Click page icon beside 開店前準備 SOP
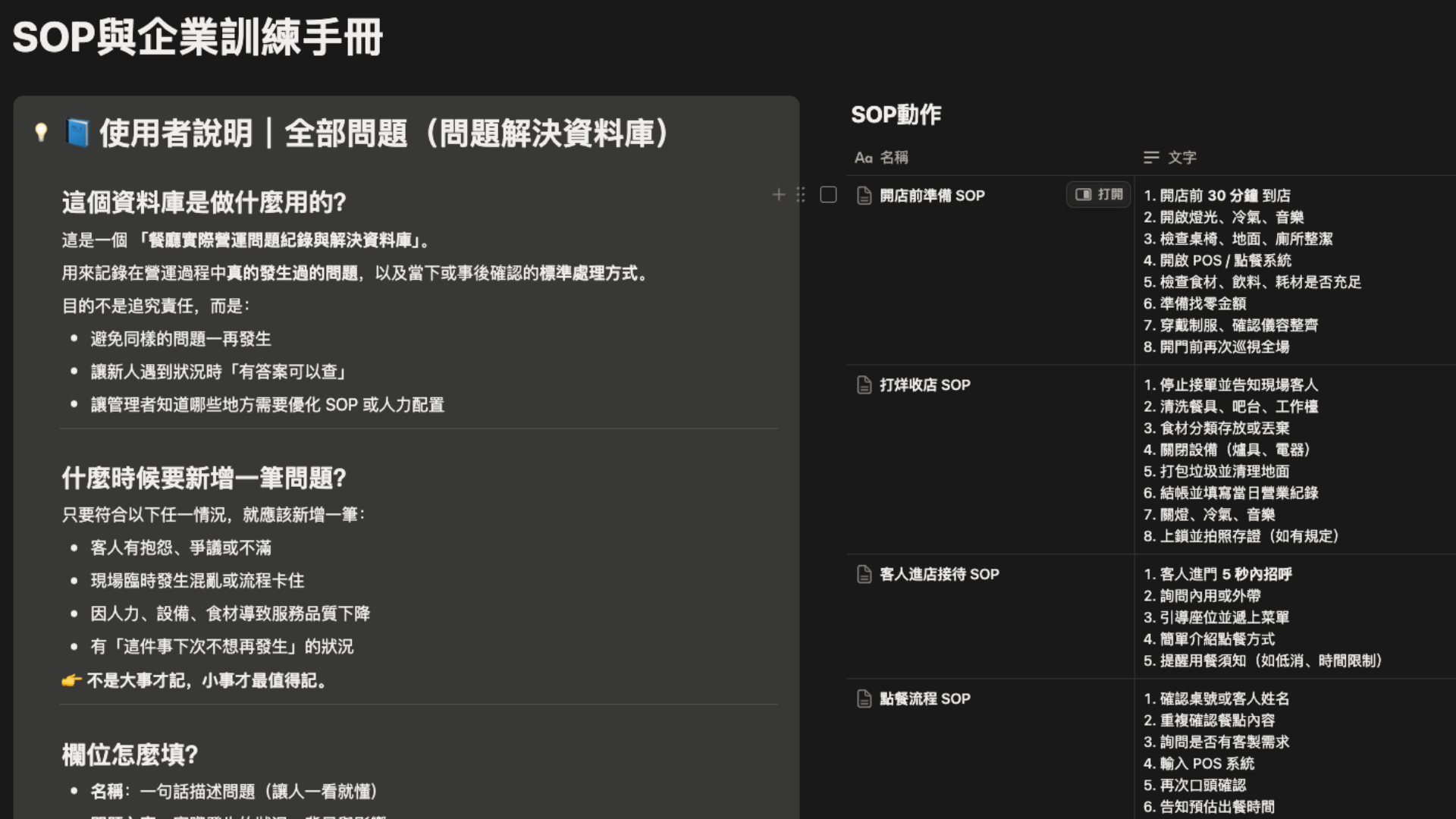 click(864, 196)
